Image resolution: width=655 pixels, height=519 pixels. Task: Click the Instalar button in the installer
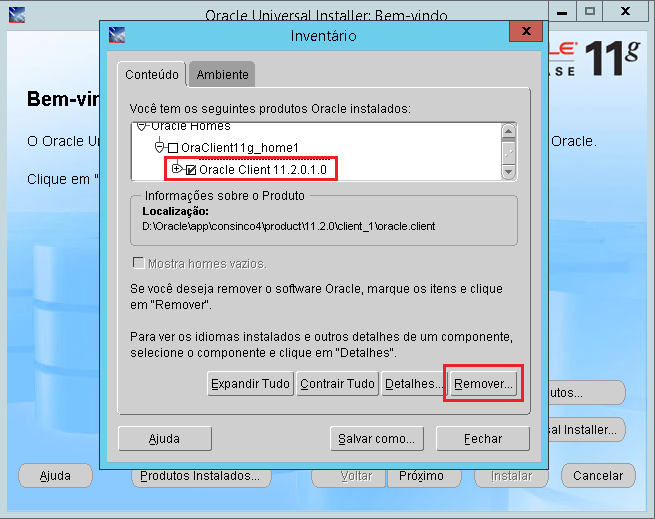click(511, 476)
